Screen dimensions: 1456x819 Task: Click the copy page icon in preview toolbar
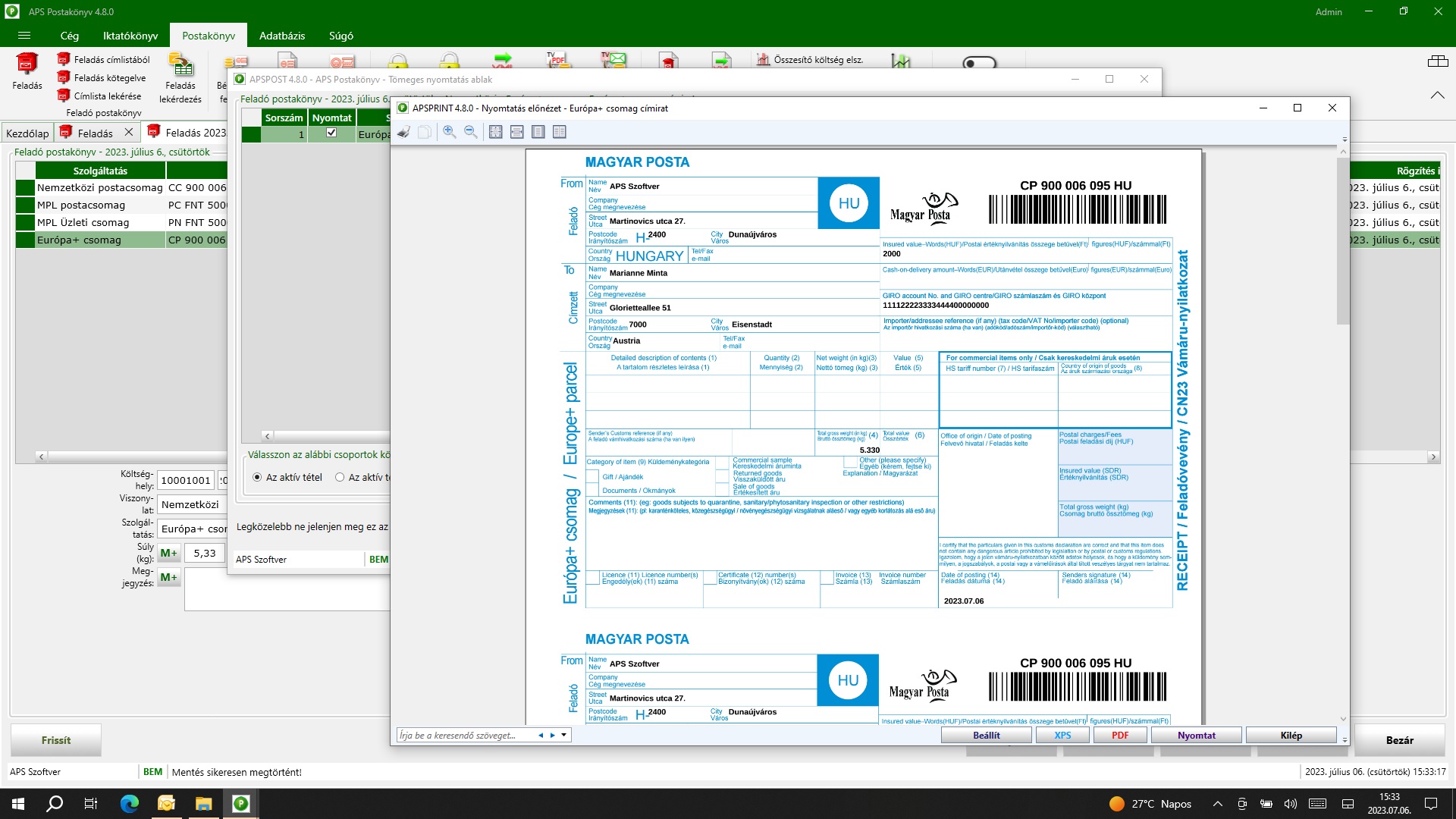425,132
